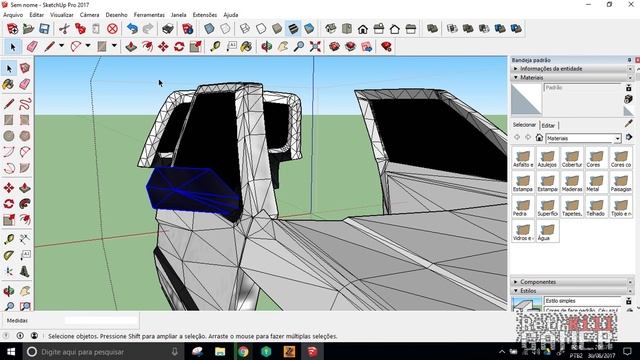Viewport: 640px width, 360px height.
Task: Toggle the tray auto-hide pin
Action: (629, 60)
